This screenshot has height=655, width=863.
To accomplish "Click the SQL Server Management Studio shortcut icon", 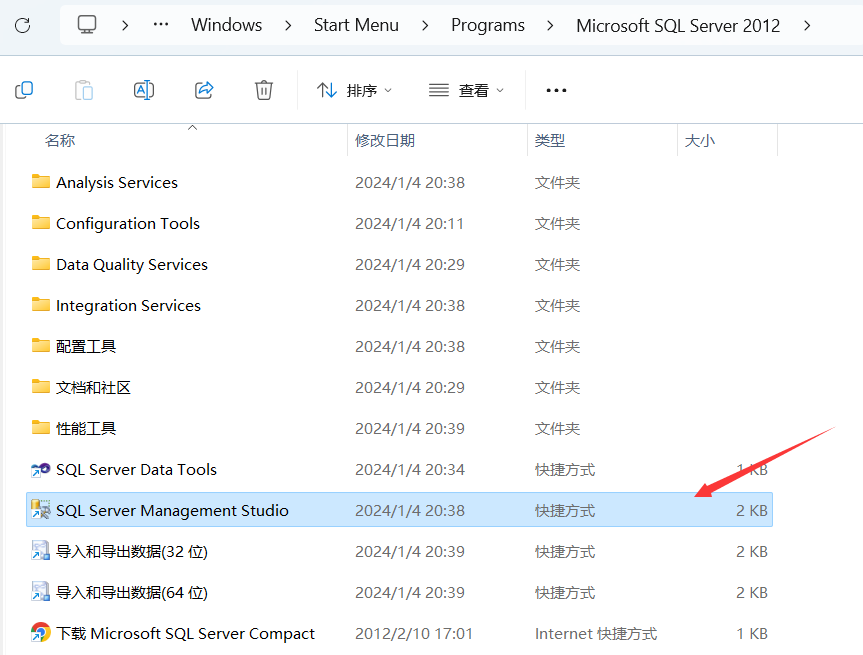I will [41, 510].
